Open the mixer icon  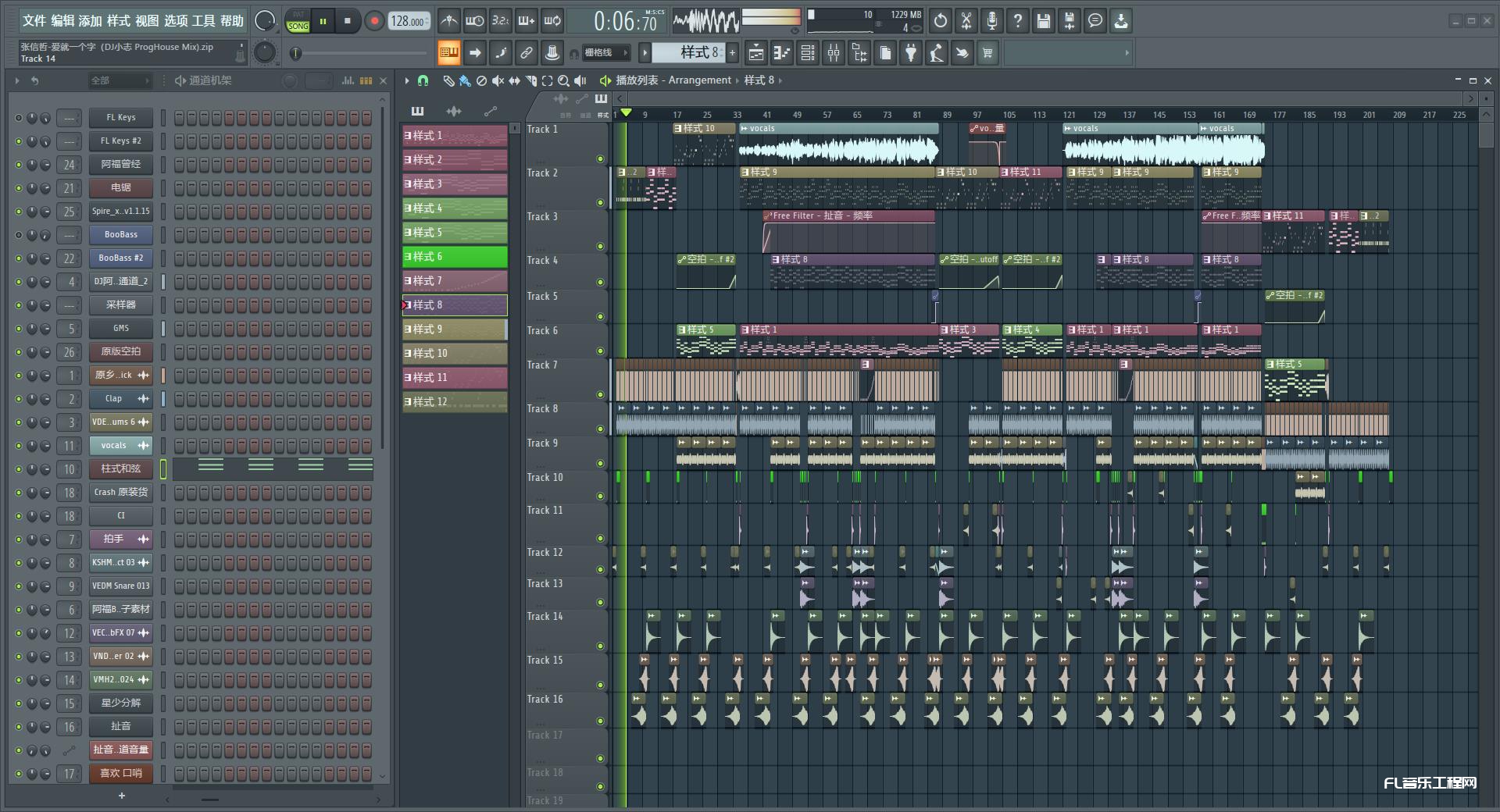[x=834, y=53]
